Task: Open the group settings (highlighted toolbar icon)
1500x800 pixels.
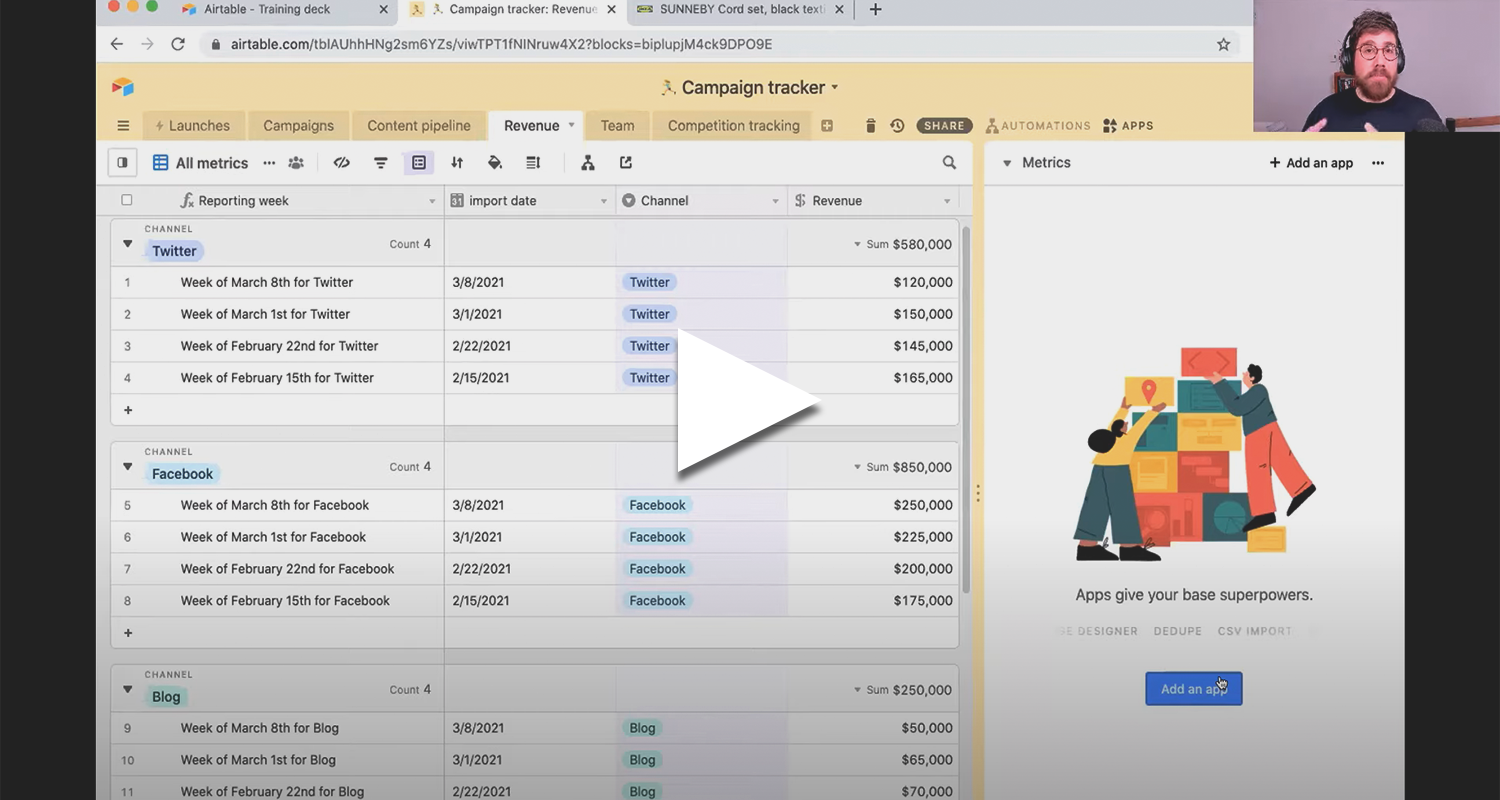Action: (418, 162)
